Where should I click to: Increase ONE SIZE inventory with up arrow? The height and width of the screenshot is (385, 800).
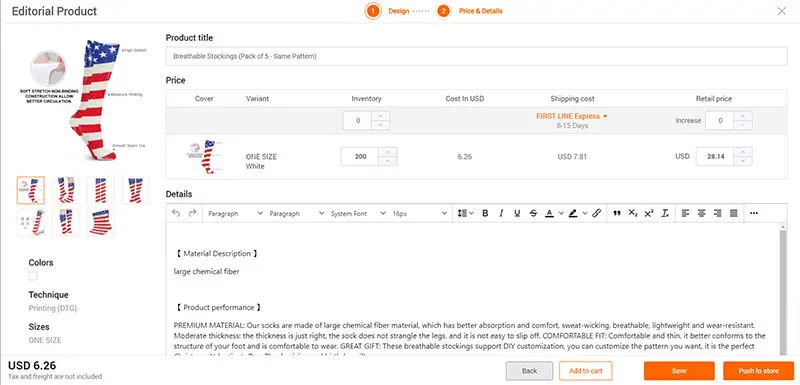click(x=388, y=152)
